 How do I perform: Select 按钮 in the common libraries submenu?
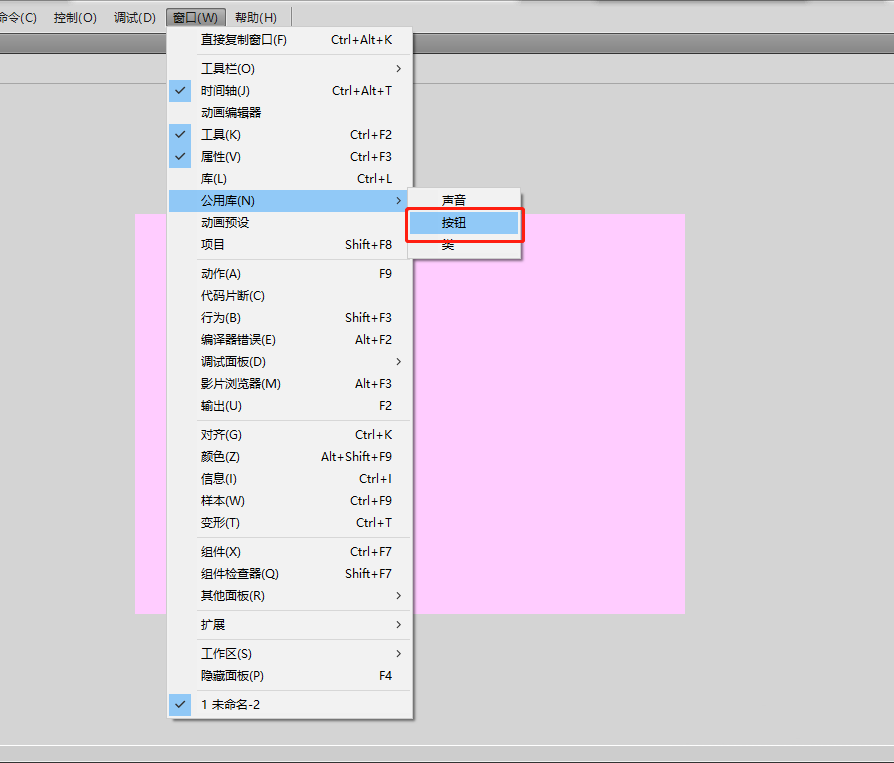tap(464, 223)
